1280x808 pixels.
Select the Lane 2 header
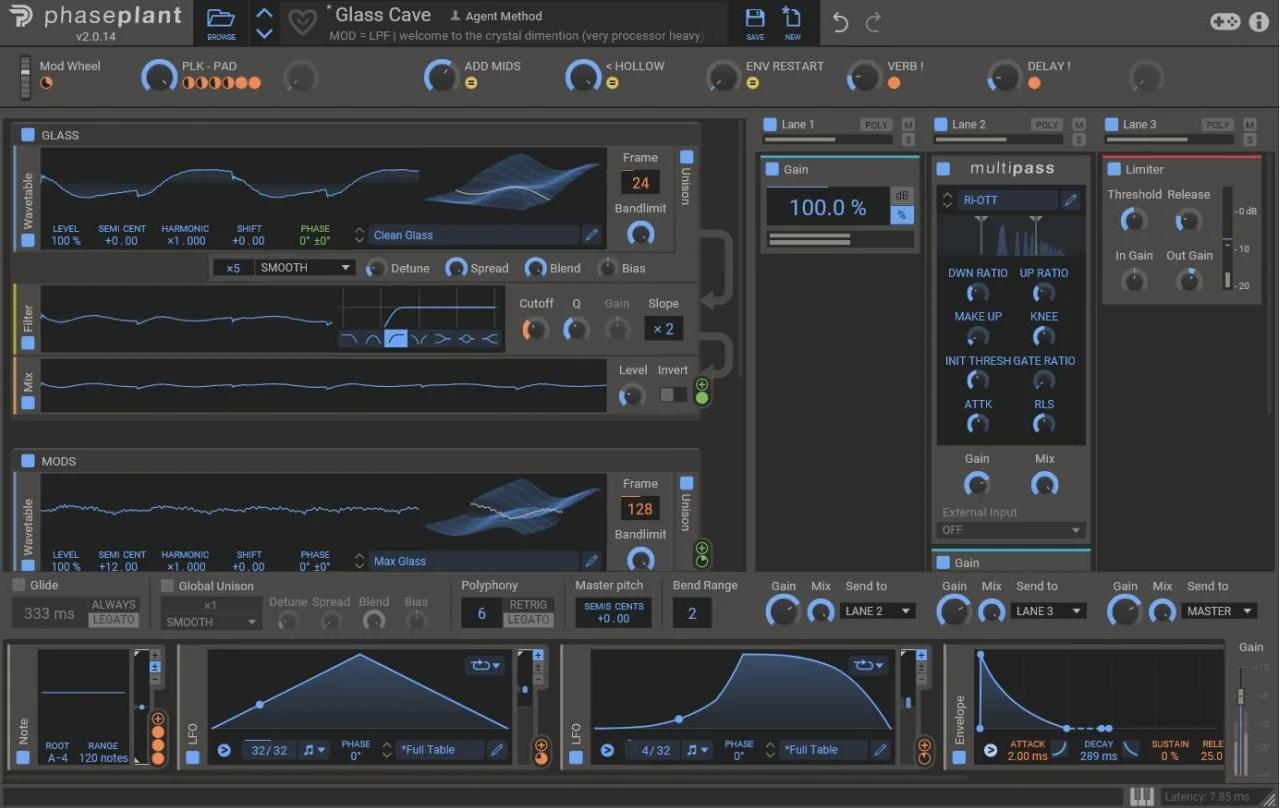click(968, 125)
